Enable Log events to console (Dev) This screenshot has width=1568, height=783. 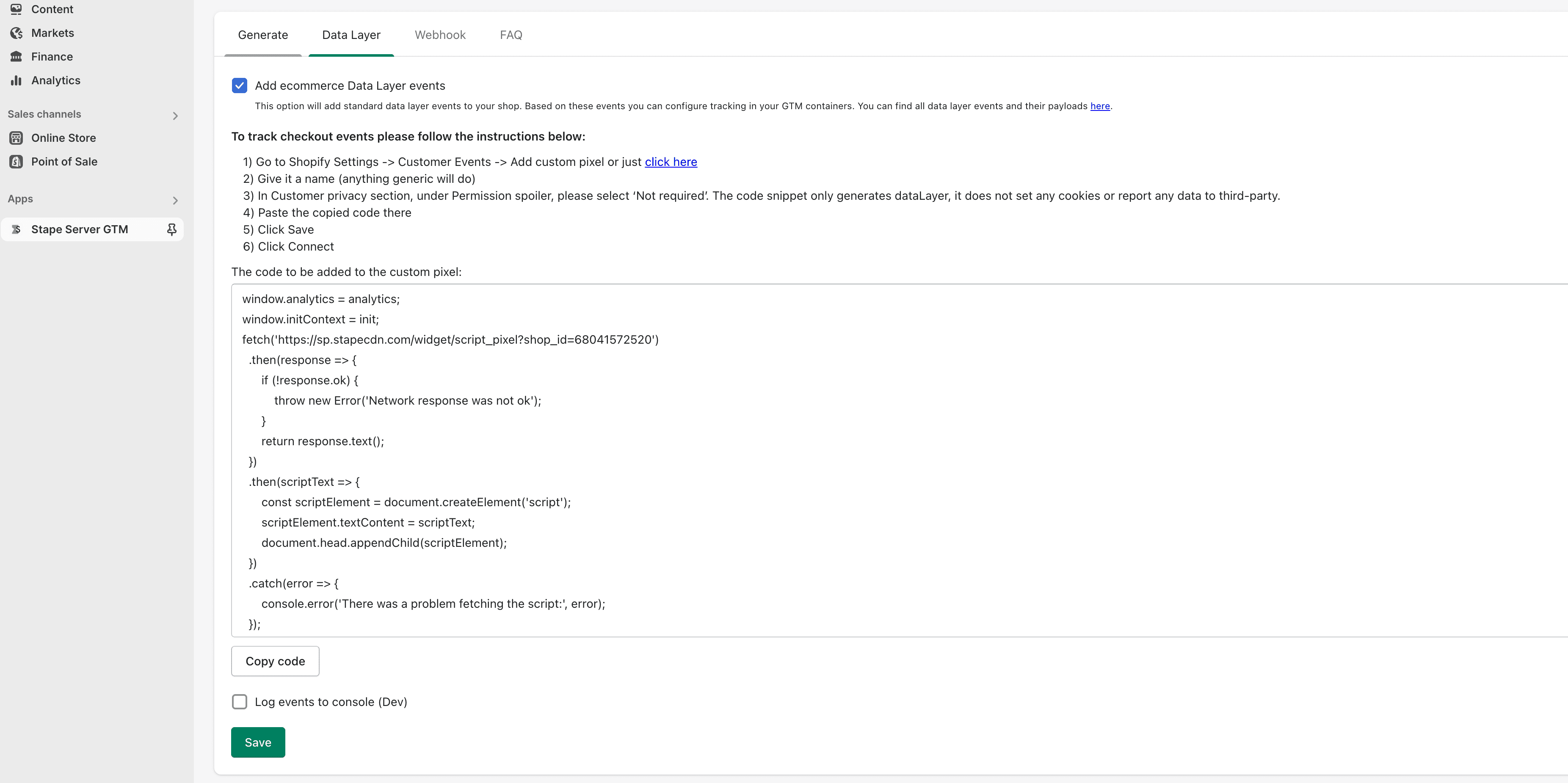point(239,701)
